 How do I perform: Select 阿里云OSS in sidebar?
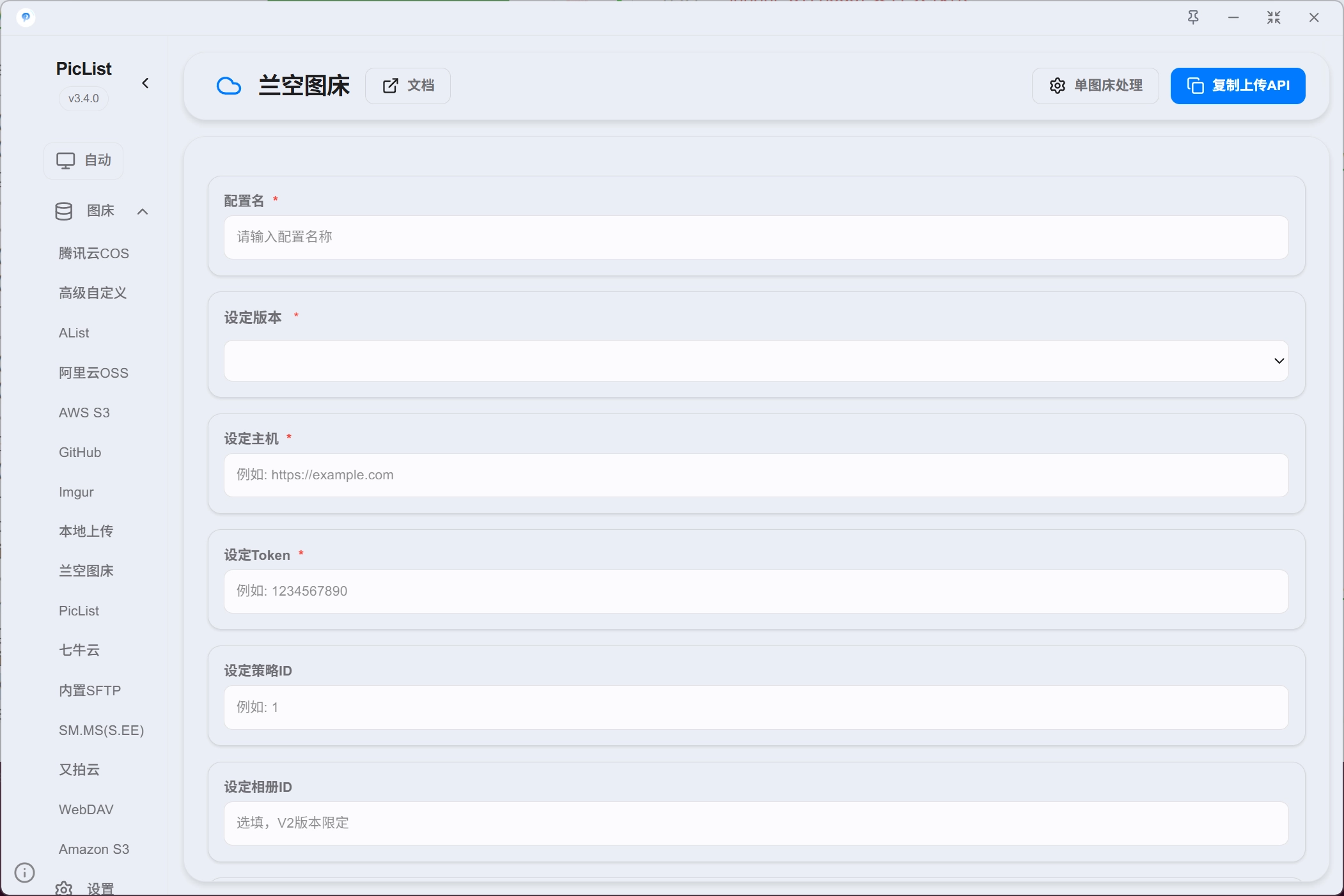[x=93, y=373]
